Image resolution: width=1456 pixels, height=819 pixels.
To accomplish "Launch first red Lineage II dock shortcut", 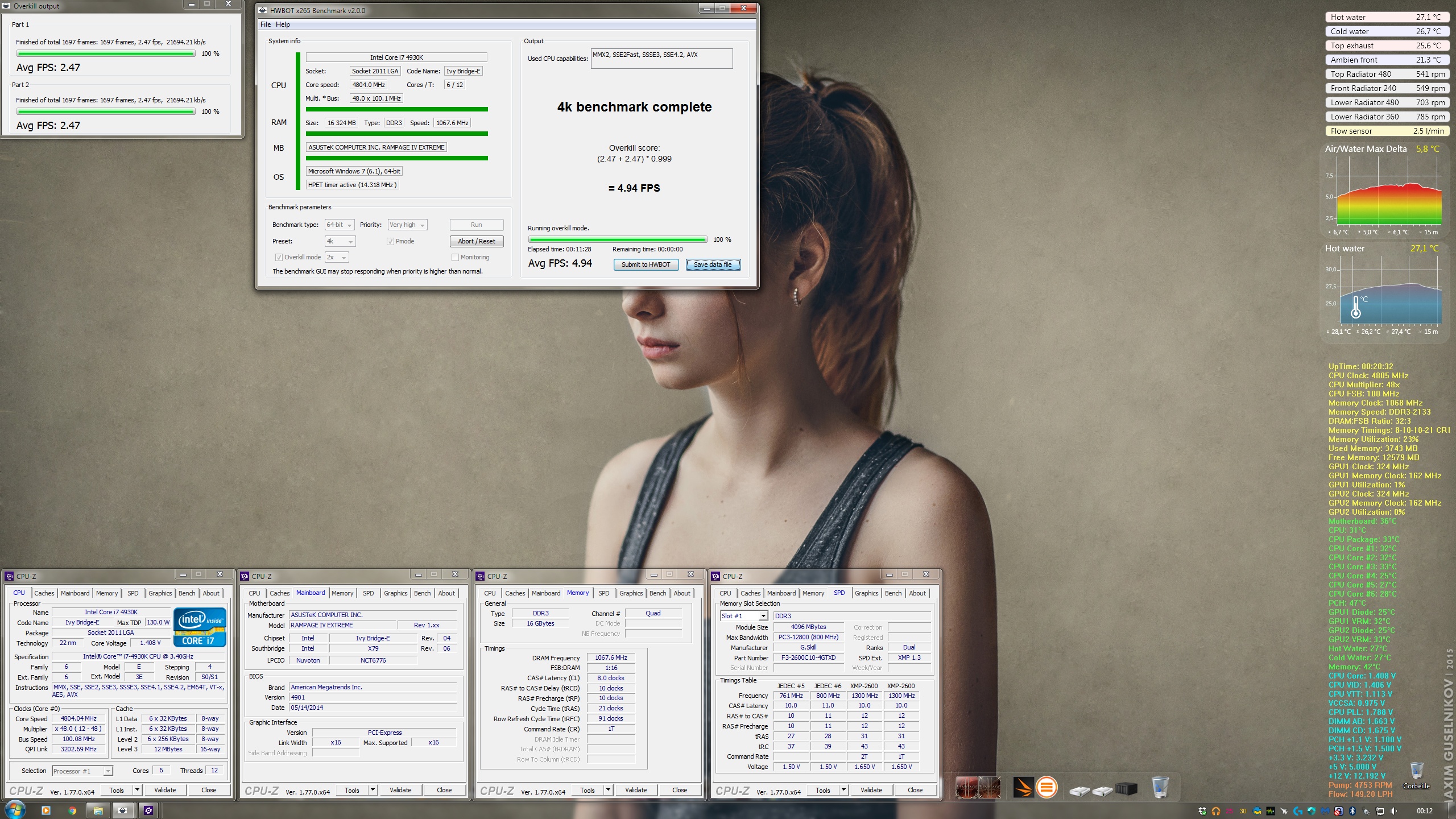I will (x=966, y=787).
